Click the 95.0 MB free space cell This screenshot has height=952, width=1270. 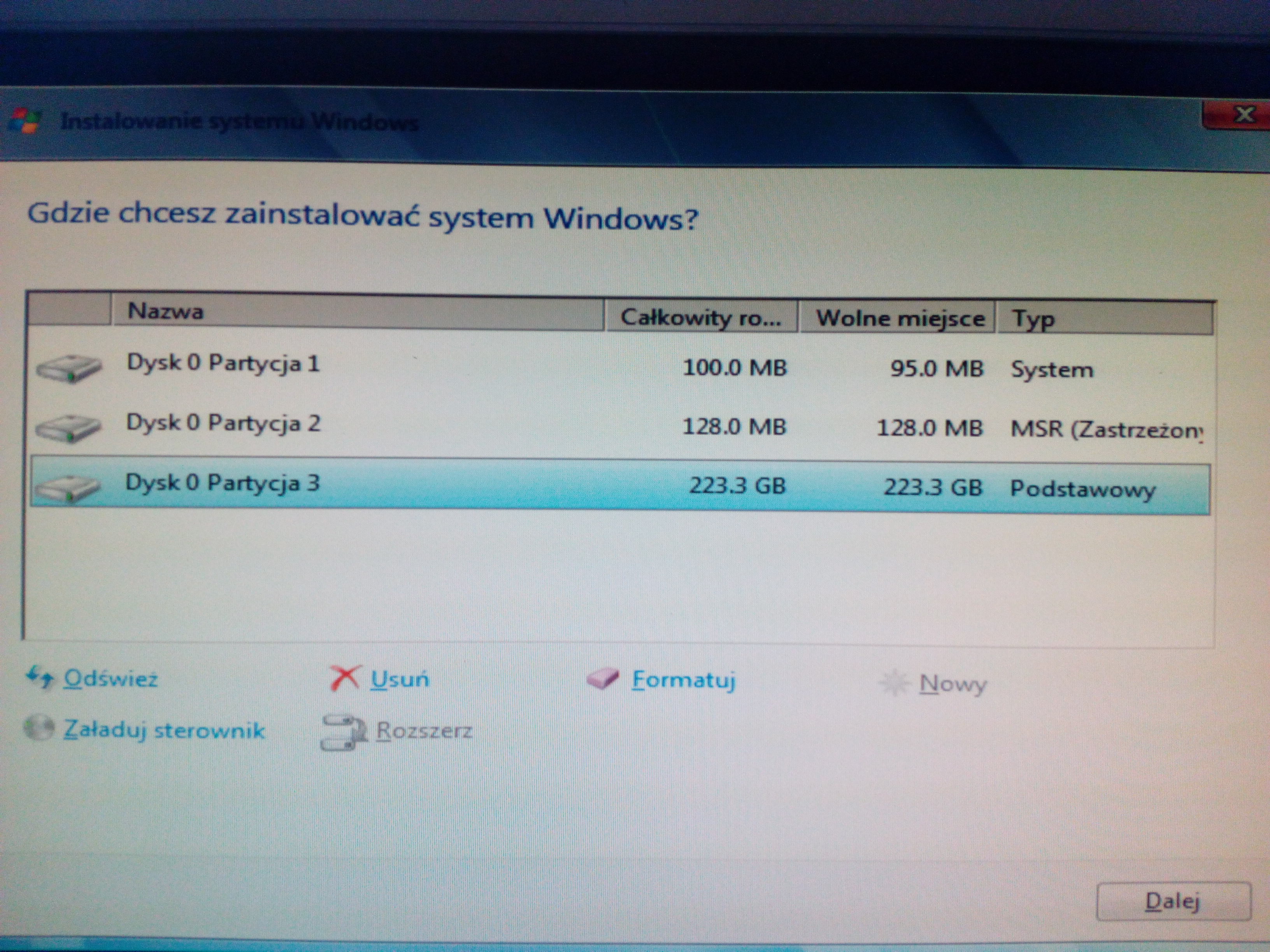tap(937, 369)
